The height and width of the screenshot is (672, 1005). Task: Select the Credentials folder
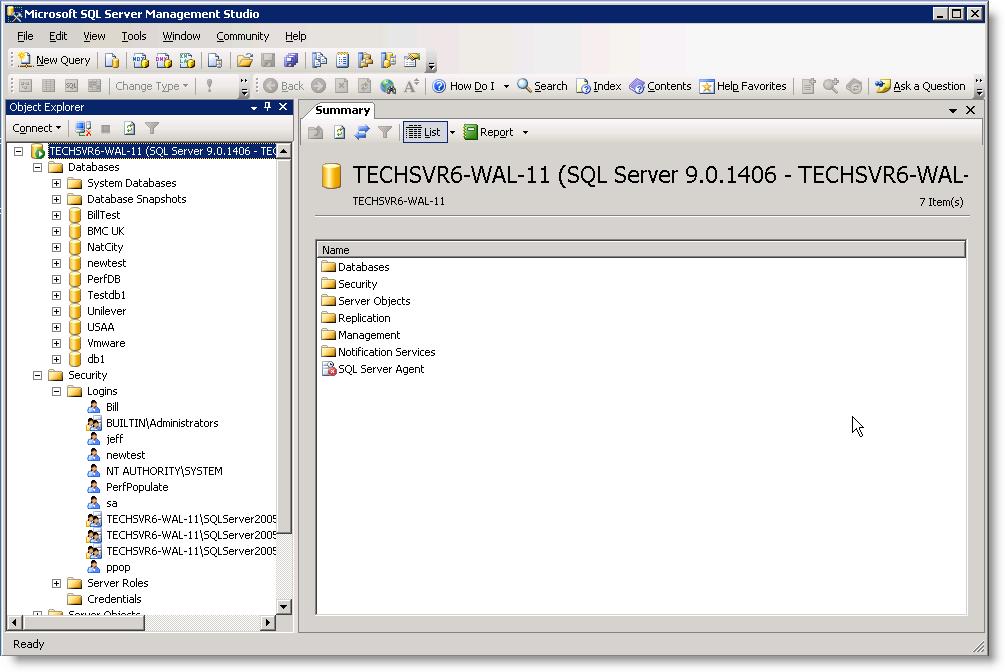[x=114, y=599]
